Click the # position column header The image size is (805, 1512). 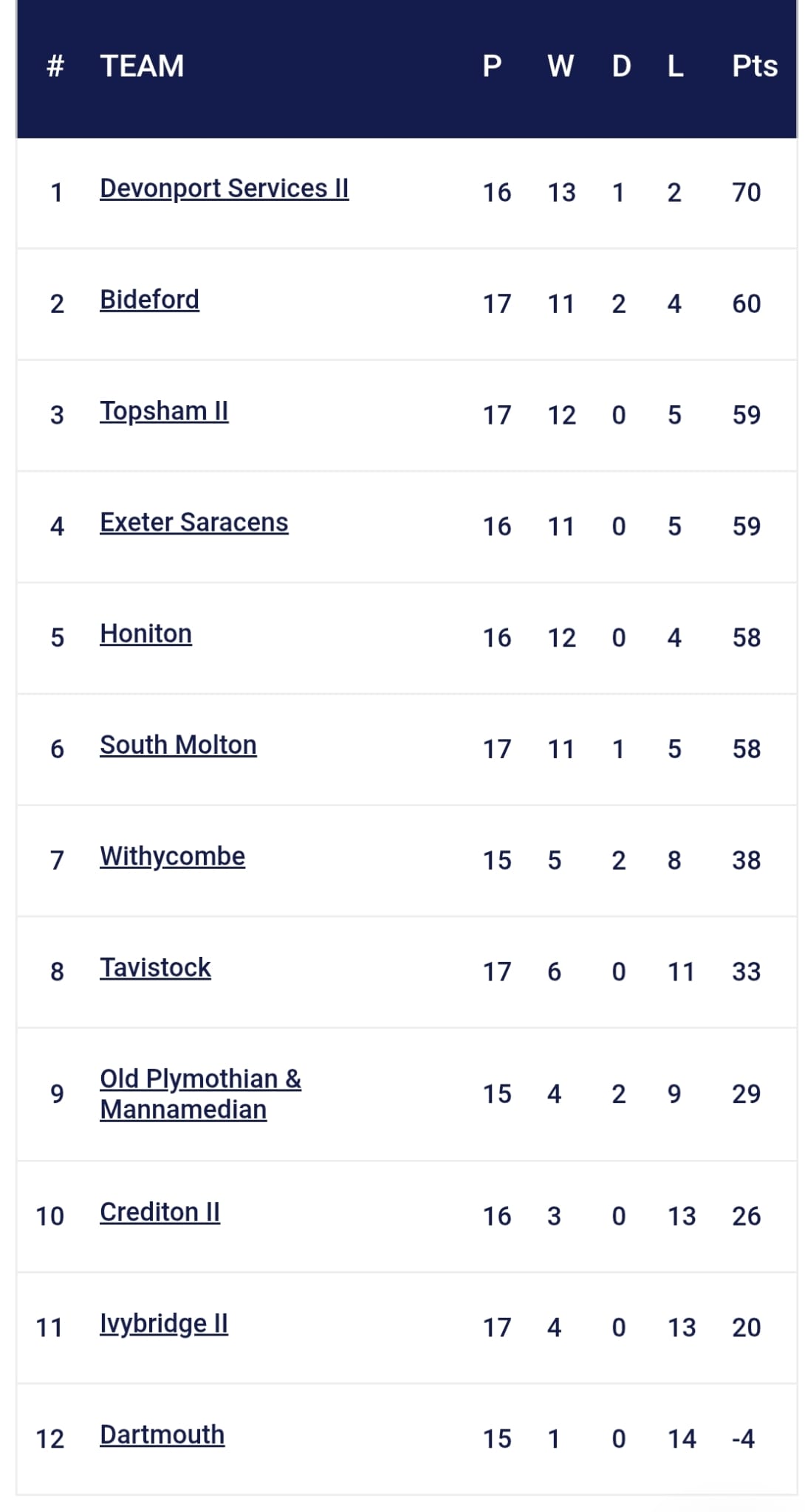click(55, 66)
